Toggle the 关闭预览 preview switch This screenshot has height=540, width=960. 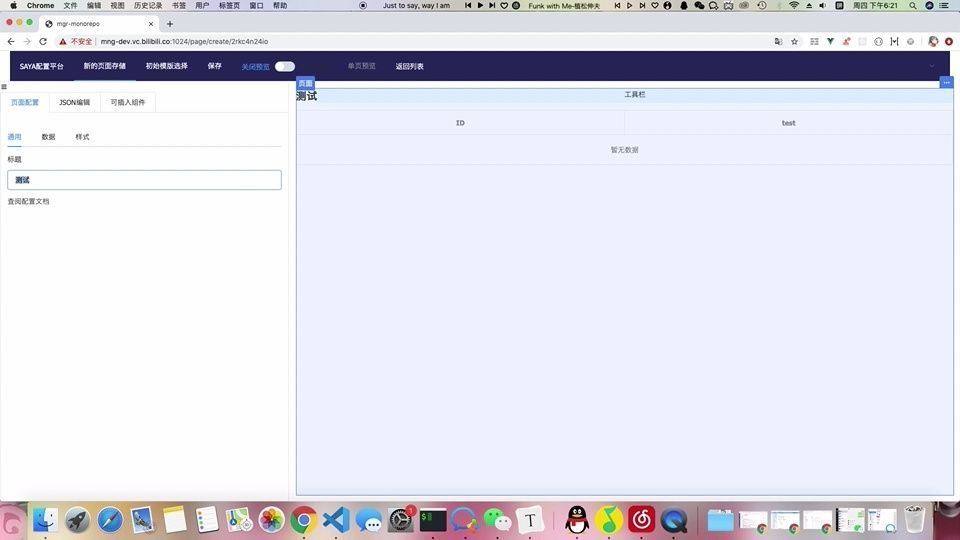(285, 66)
